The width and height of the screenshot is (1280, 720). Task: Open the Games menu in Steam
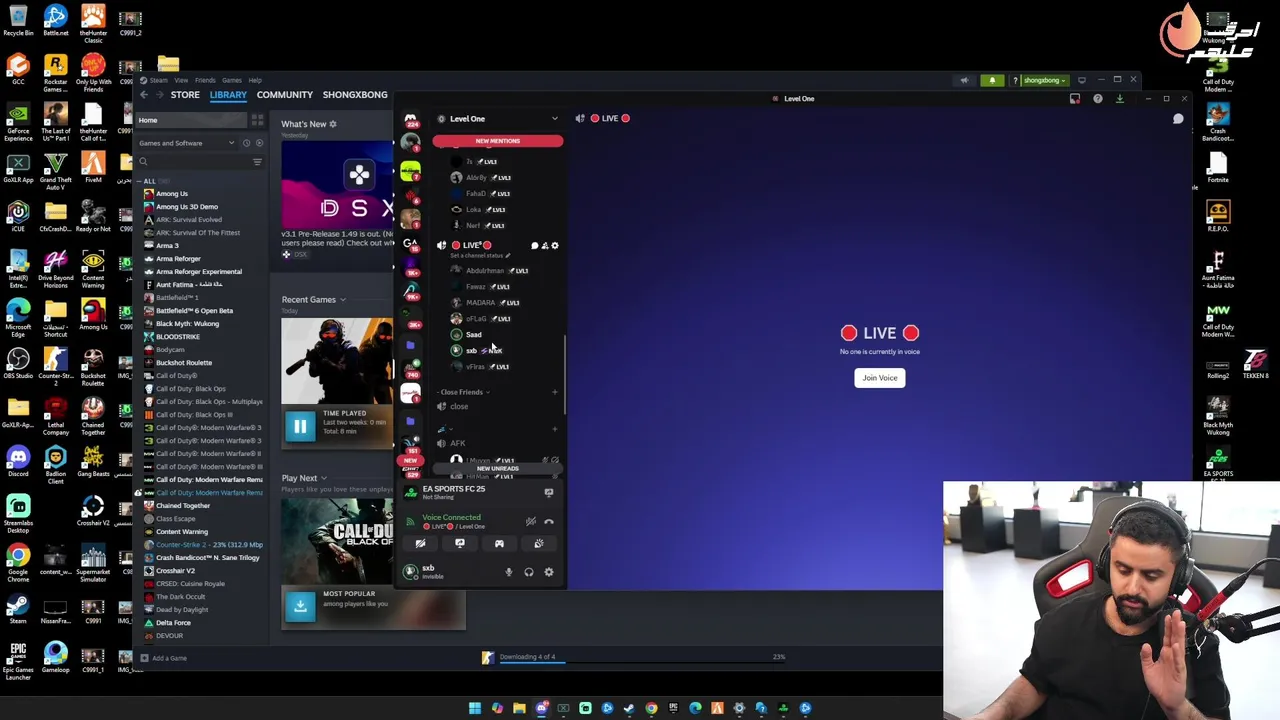click(231, 80)
